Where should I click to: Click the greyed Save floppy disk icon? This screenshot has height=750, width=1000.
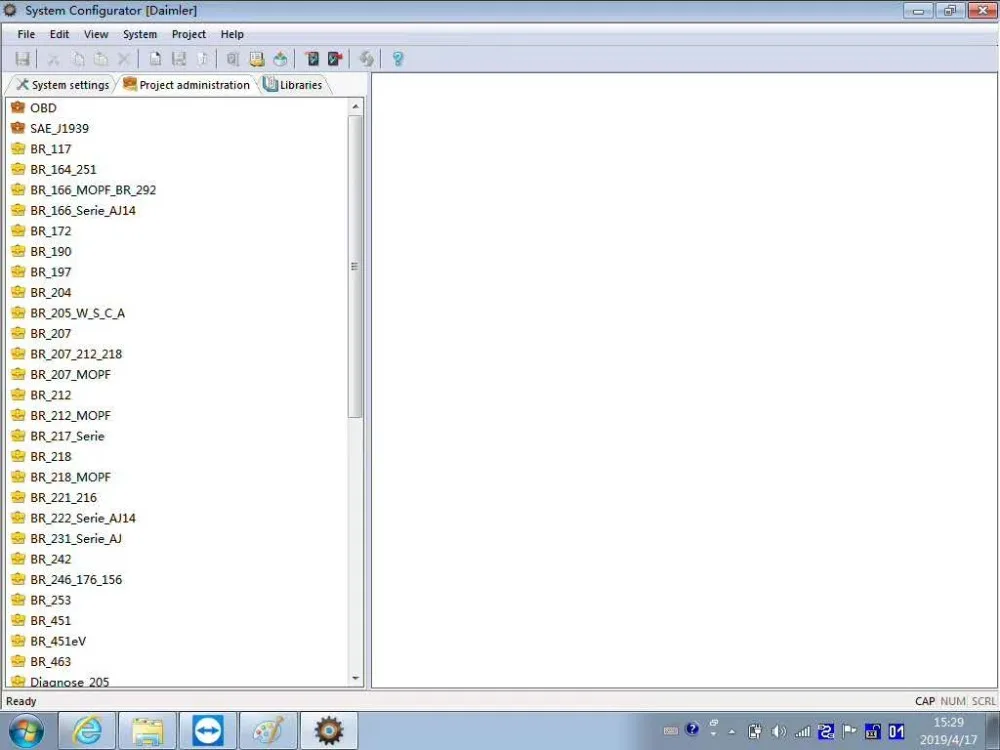(x=22, y=59)
